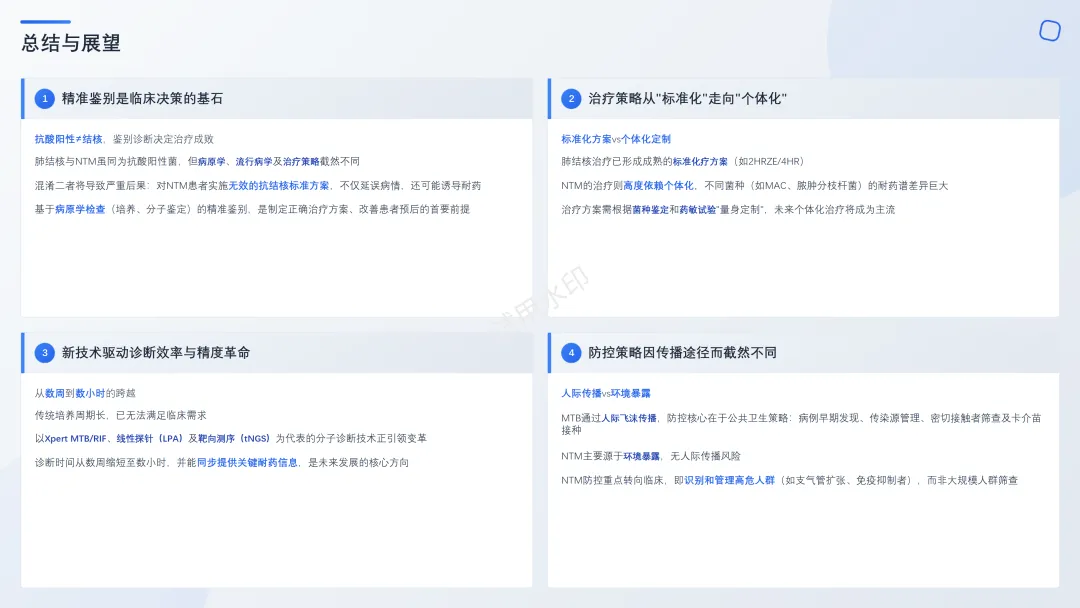Select heading 新技术驱动诊断效率与精度革命
The width and height of the screenshot is (1080, 608).
(x=156, y=353)
